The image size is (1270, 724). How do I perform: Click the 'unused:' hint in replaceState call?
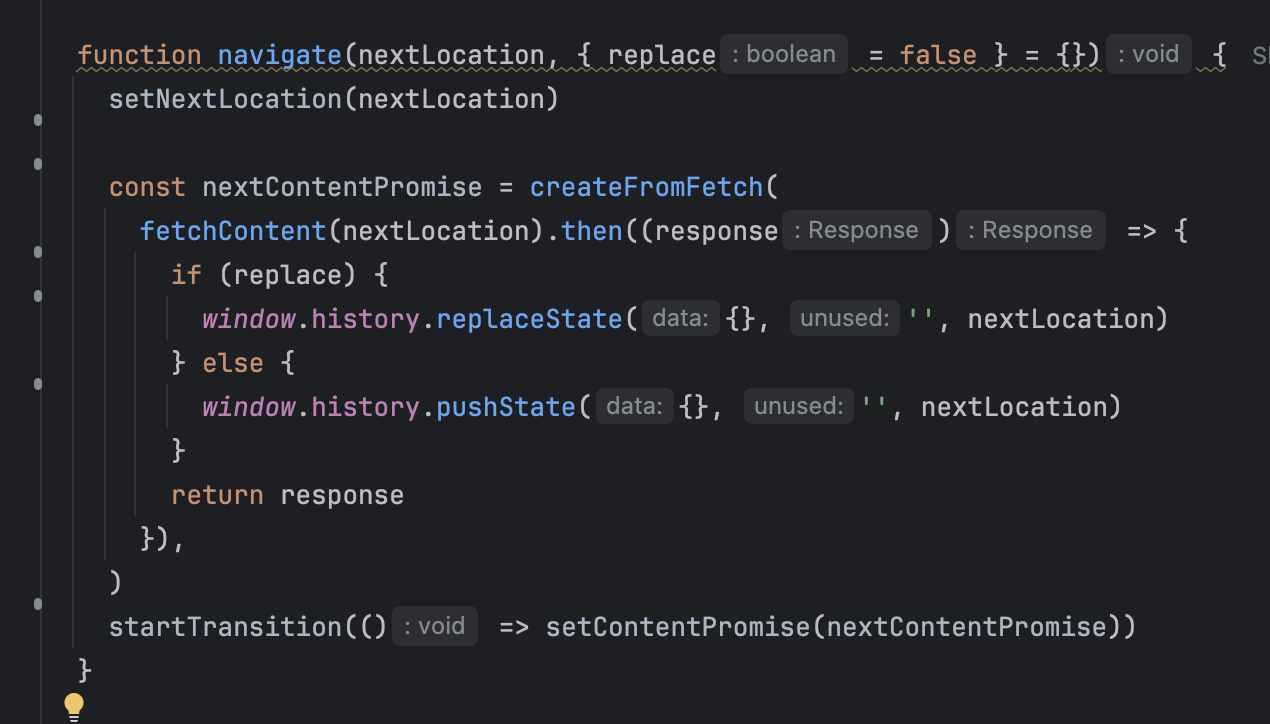tap(845, 319)
